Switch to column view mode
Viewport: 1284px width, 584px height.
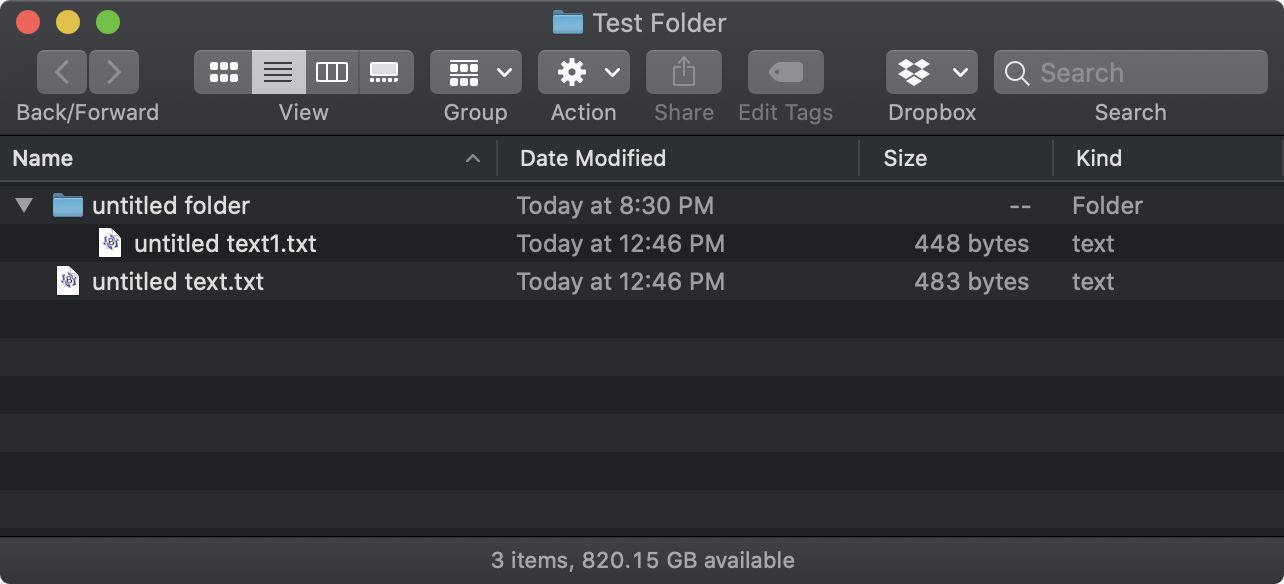coord(332,72)
